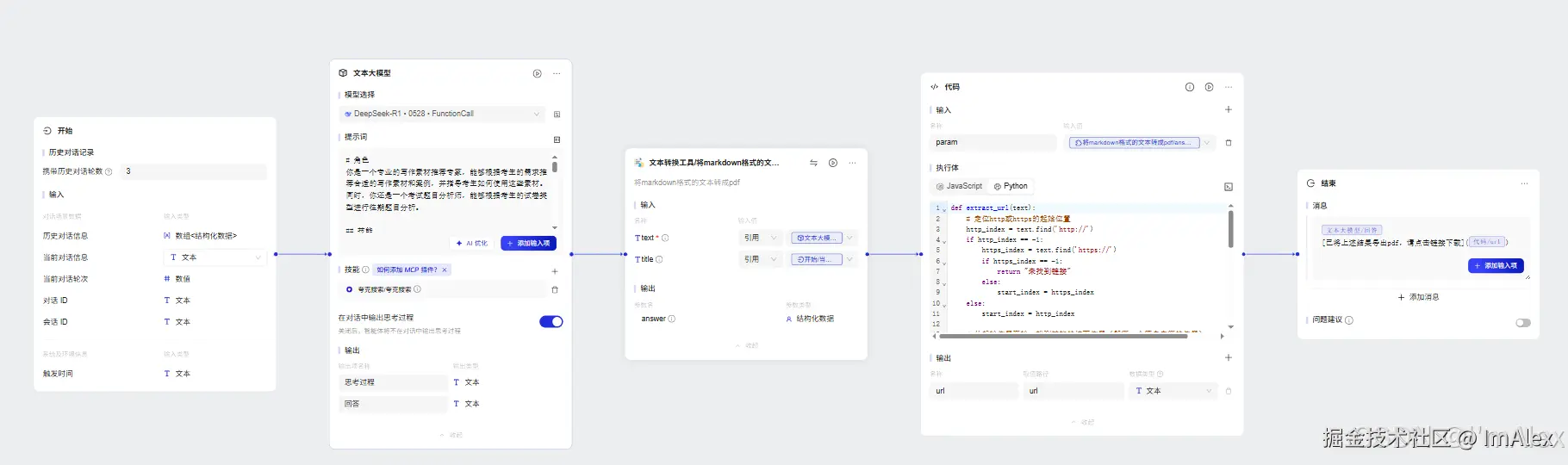Show info for 技能 section
The width and height of the screenshot is (1568, 465).
[365, 270]
